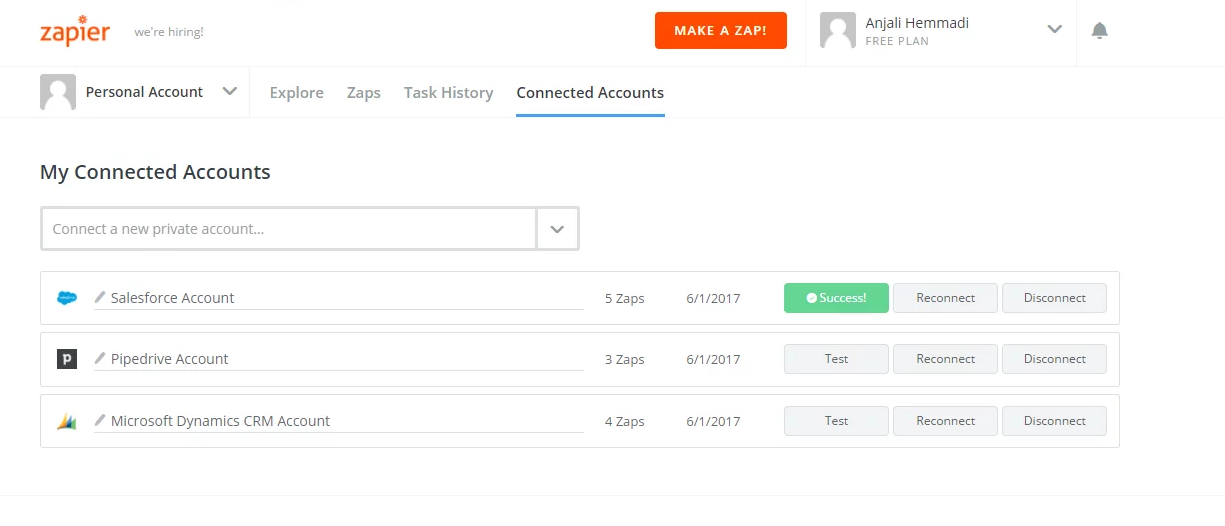Click the Salesforce Account name field
Image resolution: width=1225 pixels, height=526 pixels.
coord(339,298)
